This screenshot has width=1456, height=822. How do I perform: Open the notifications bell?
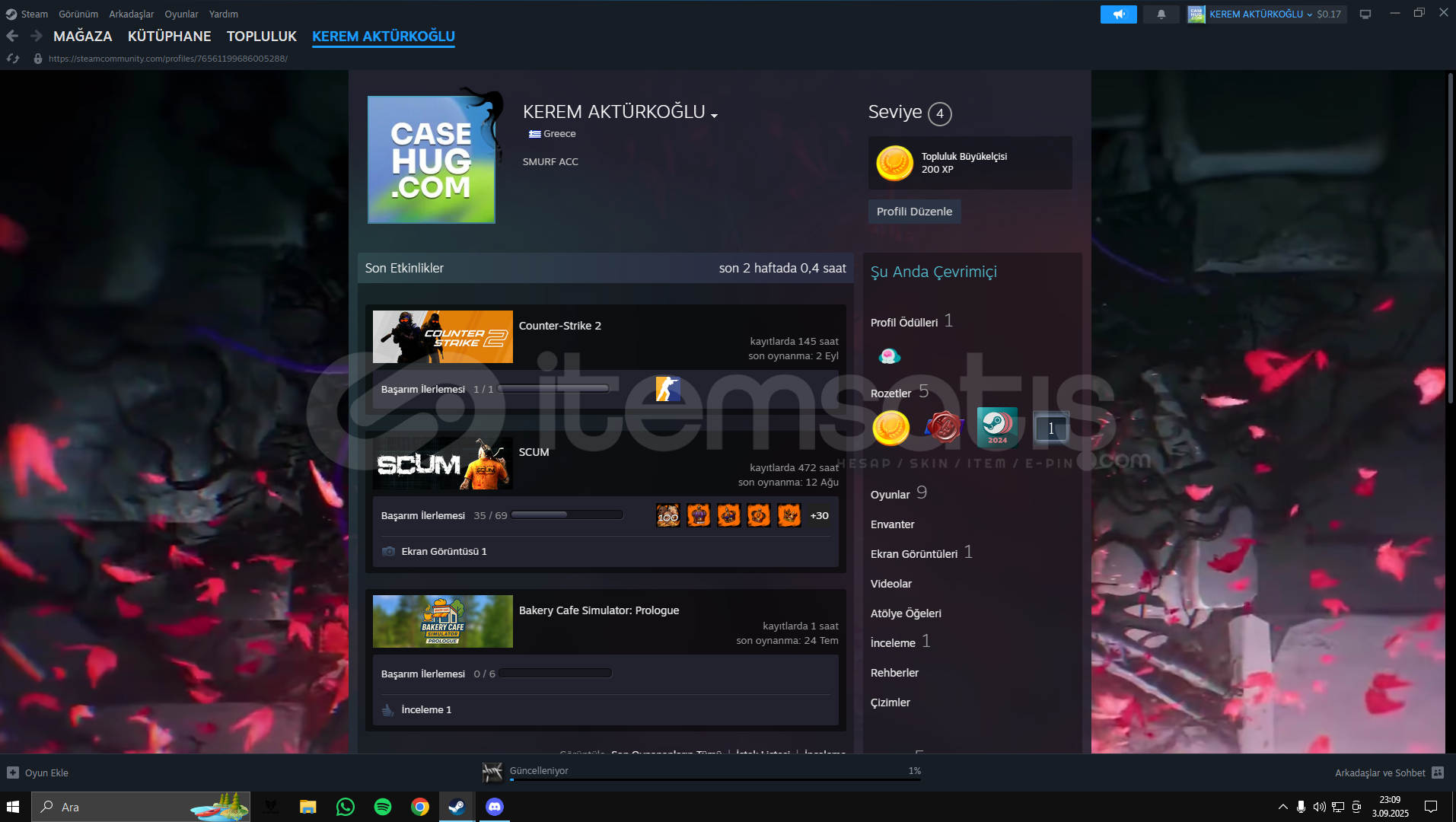(x=1161, y=14)
